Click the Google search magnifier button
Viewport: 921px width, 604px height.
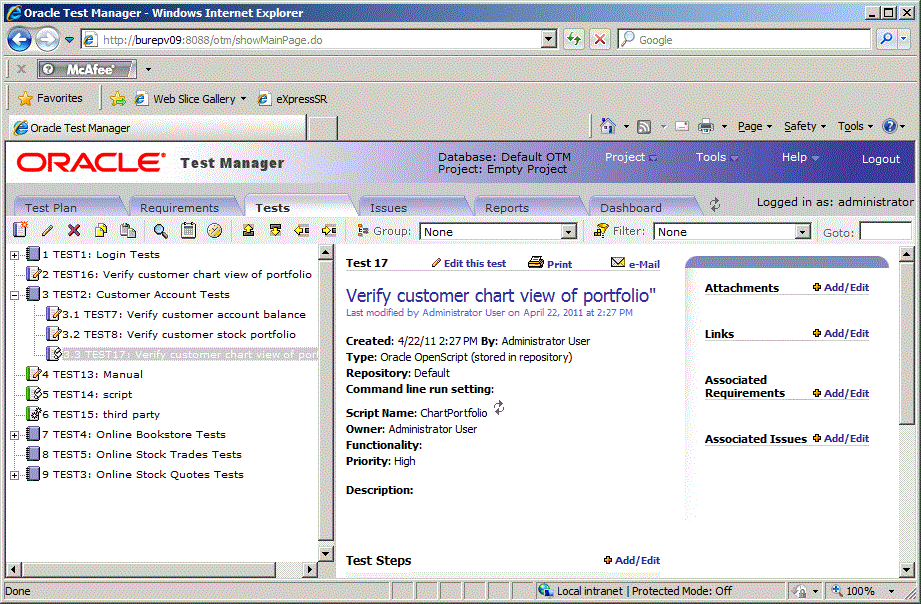pos(886,39)
